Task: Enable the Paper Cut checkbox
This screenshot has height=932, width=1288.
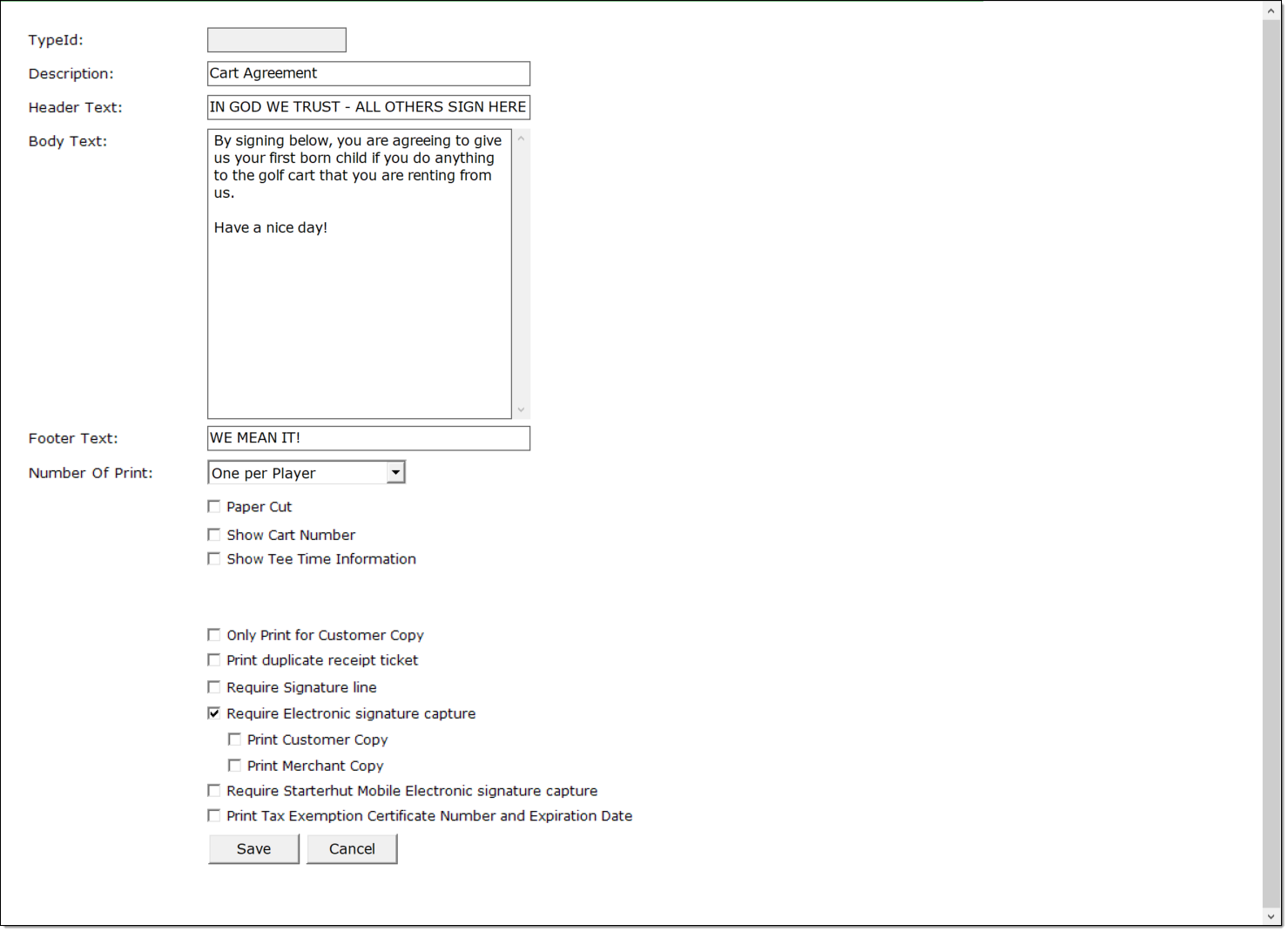Action: (x=213, y=506)
